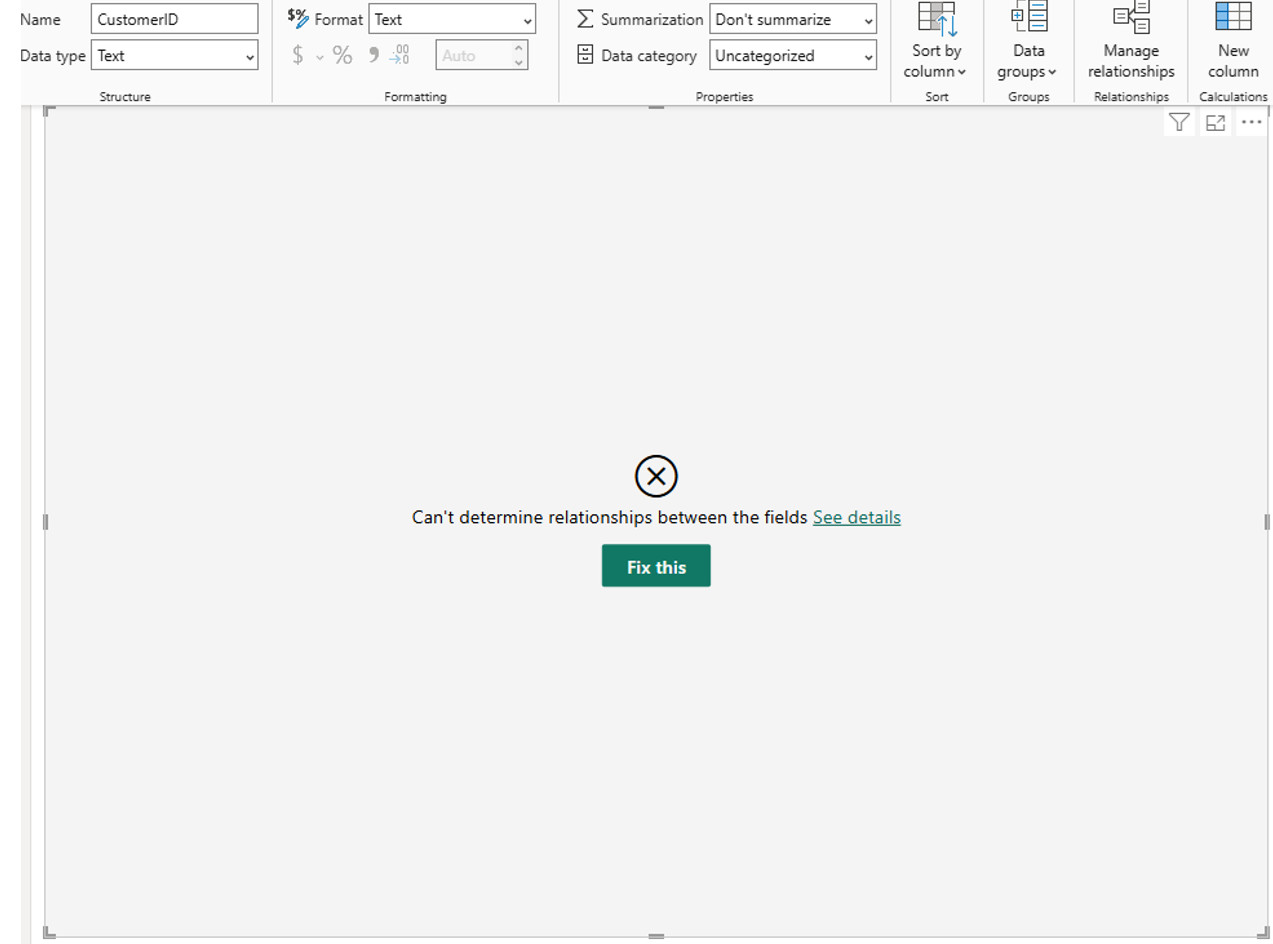Open the Format dropdown showing Text

pos(524,19)
